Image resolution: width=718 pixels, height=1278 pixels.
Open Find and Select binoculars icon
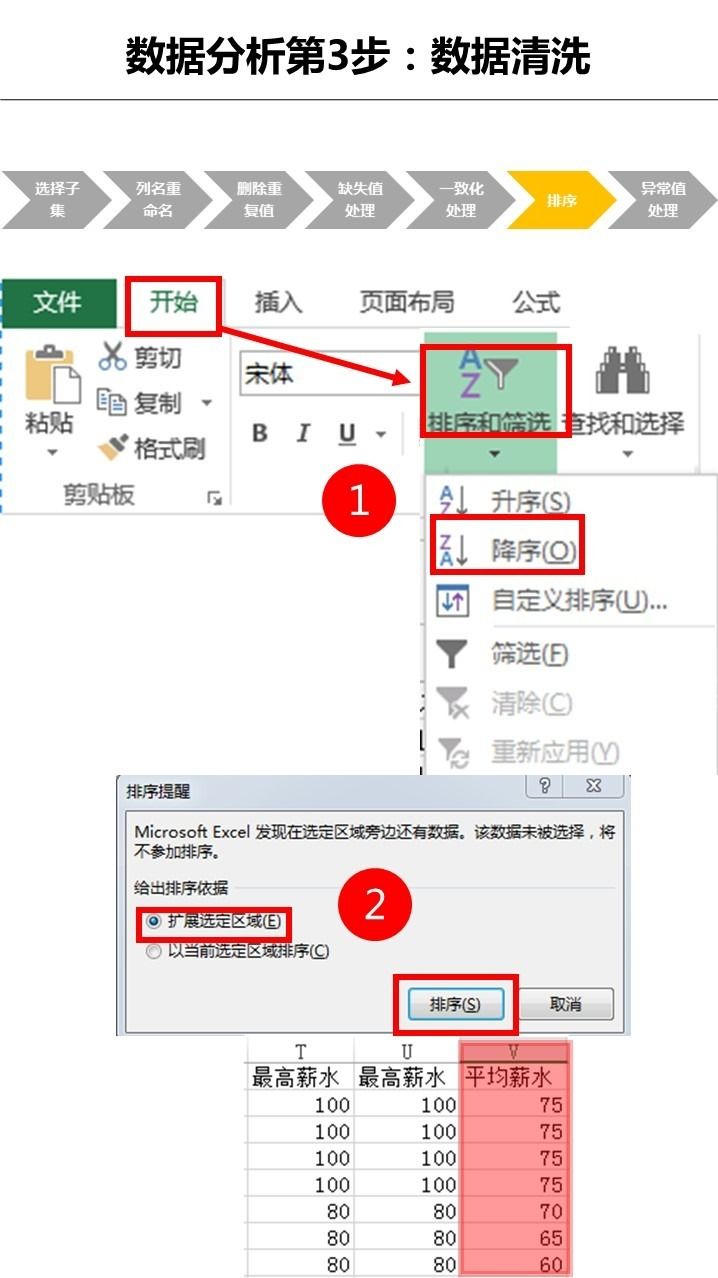tap(624, 370)
